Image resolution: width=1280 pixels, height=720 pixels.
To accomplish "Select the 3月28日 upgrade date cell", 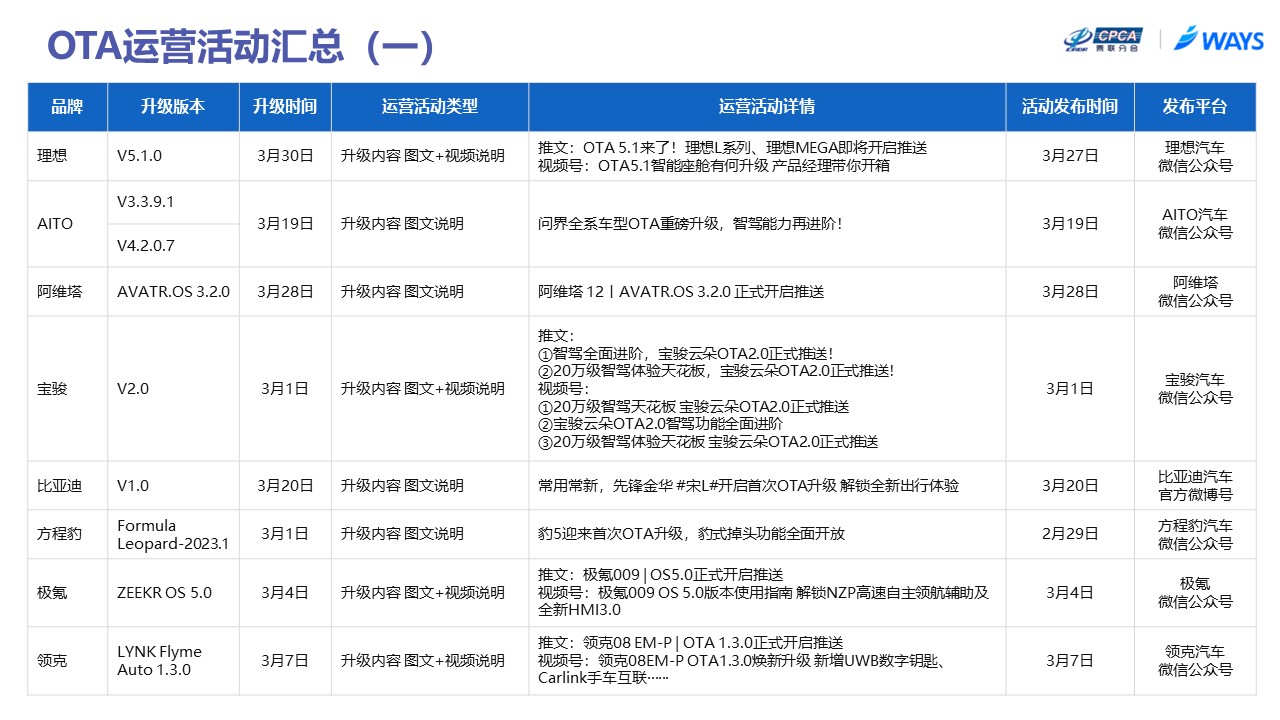I will pos(285,292).
